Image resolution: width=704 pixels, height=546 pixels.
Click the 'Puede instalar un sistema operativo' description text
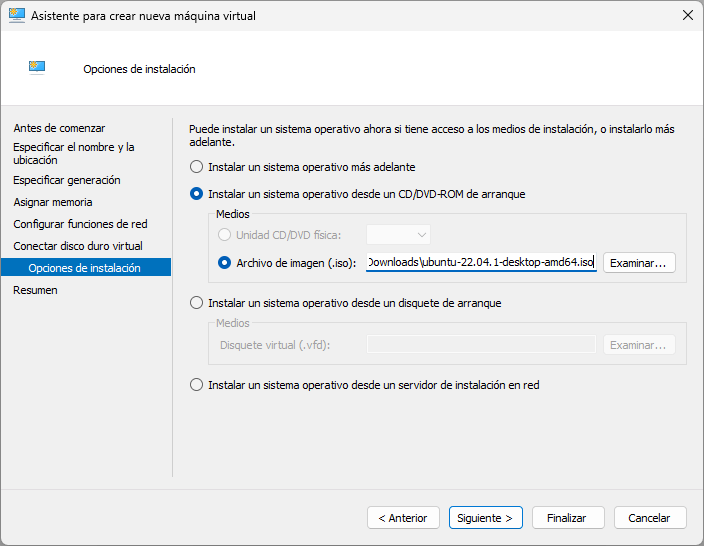coord(431,136)
